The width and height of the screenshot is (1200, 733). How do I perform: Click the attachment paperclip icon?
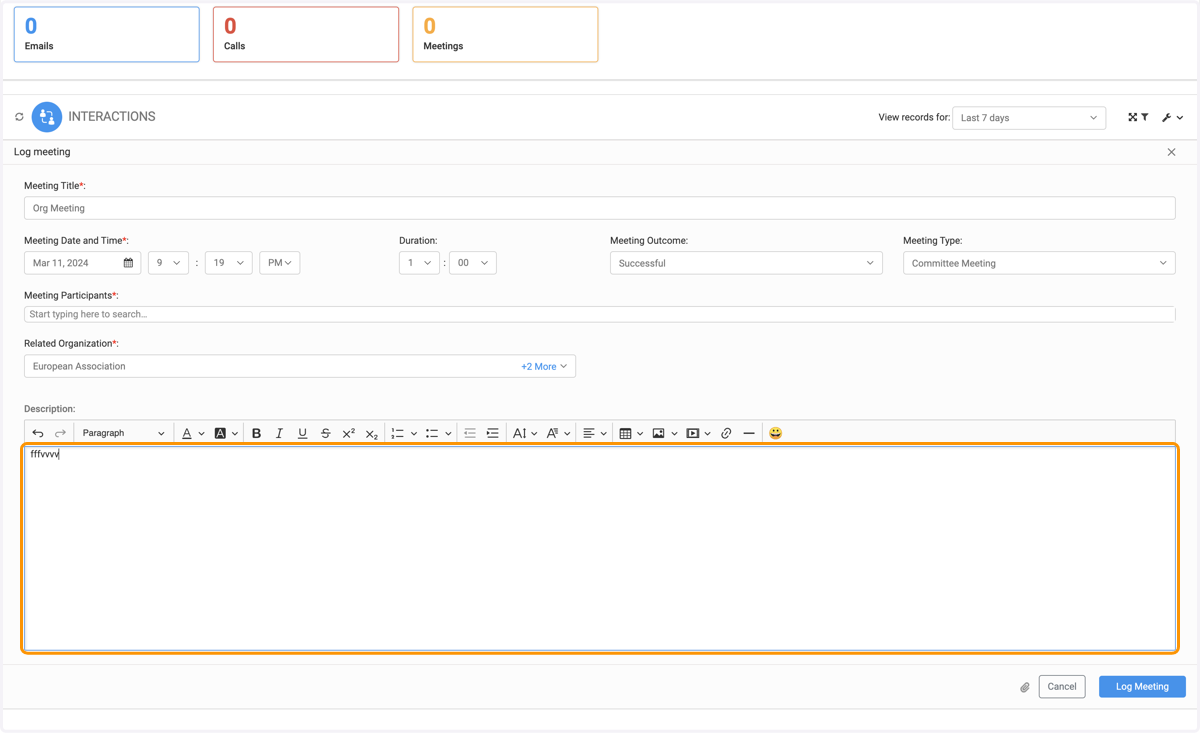click(1025, 687)
